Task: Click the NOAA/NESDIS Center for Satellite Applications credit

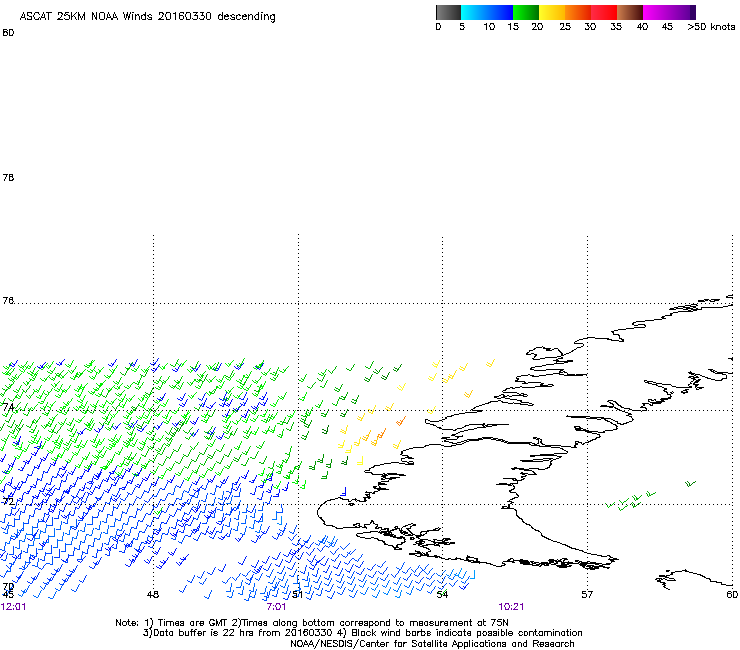Action: (x=432, y=644)
